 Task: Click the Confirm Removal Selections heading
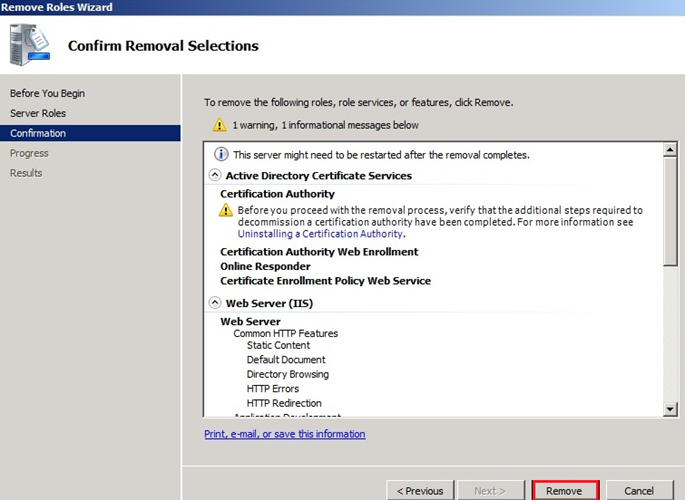[163, 45]
